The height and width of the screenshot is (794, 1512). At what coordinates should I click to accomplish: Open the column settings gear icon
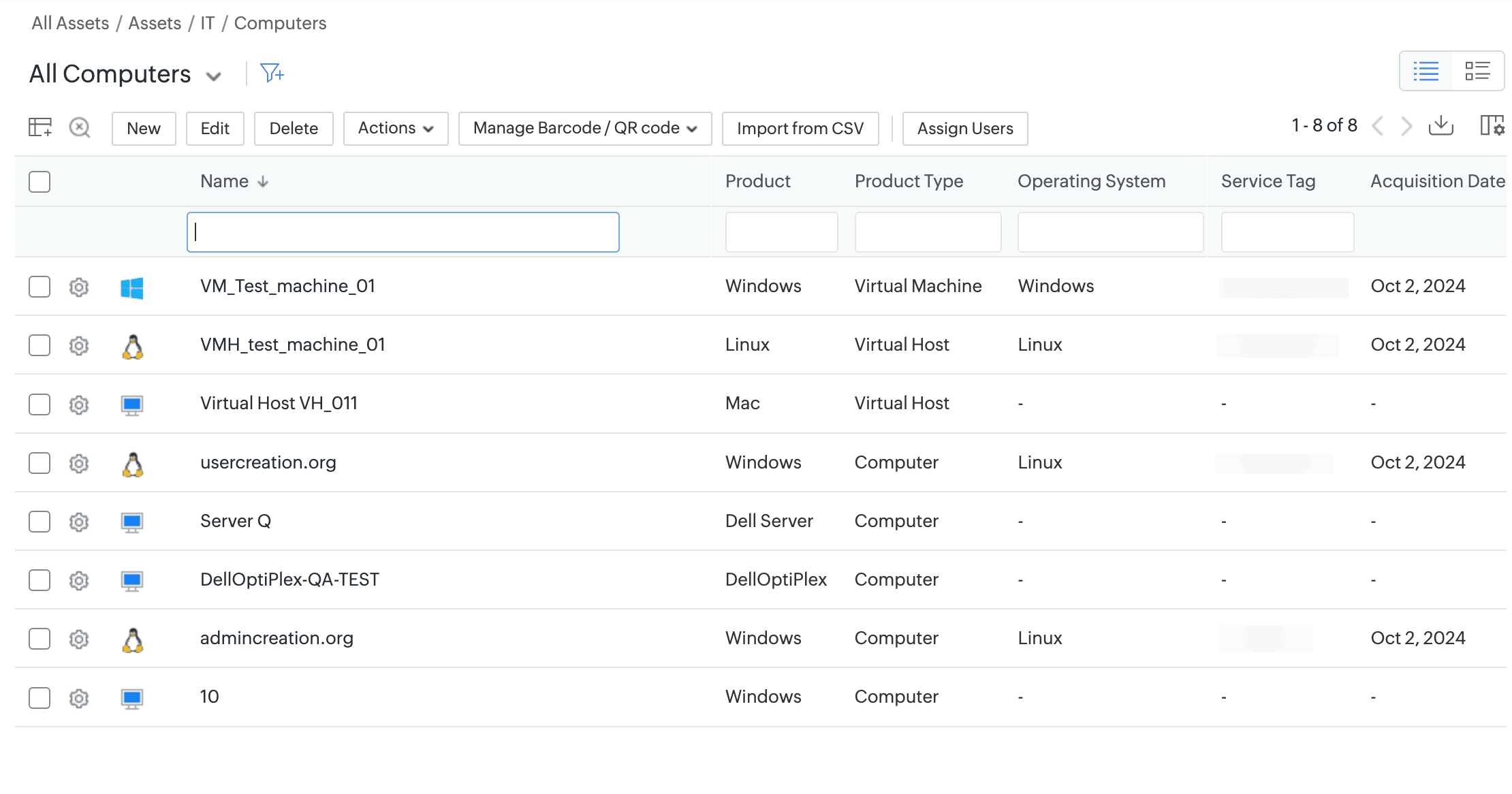[1492, 126]
